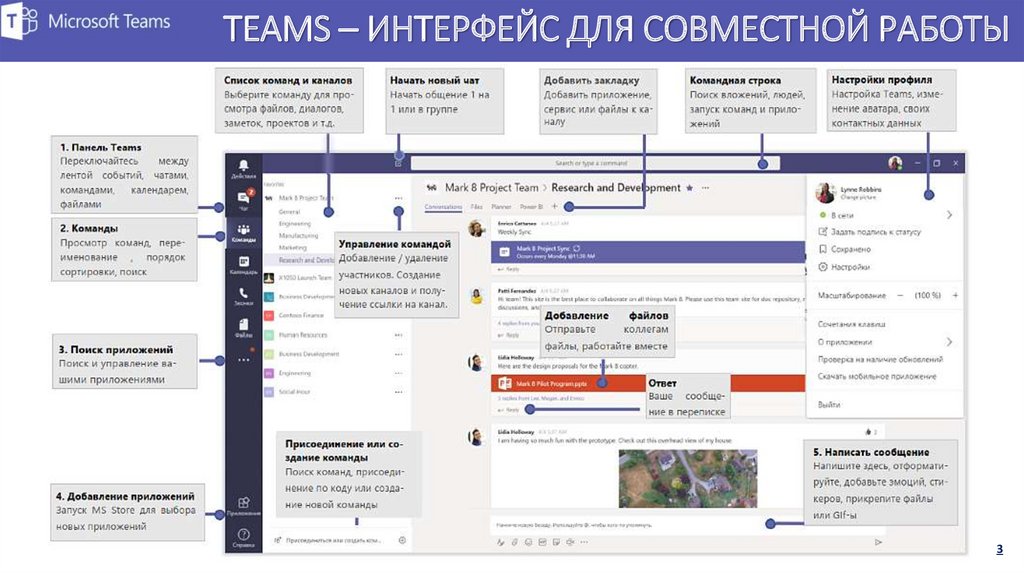Click Change picture under Lynne Robbins
The width and height of the screenshot is (1024, 574).
pyautogui.click(x=858, y=197)
